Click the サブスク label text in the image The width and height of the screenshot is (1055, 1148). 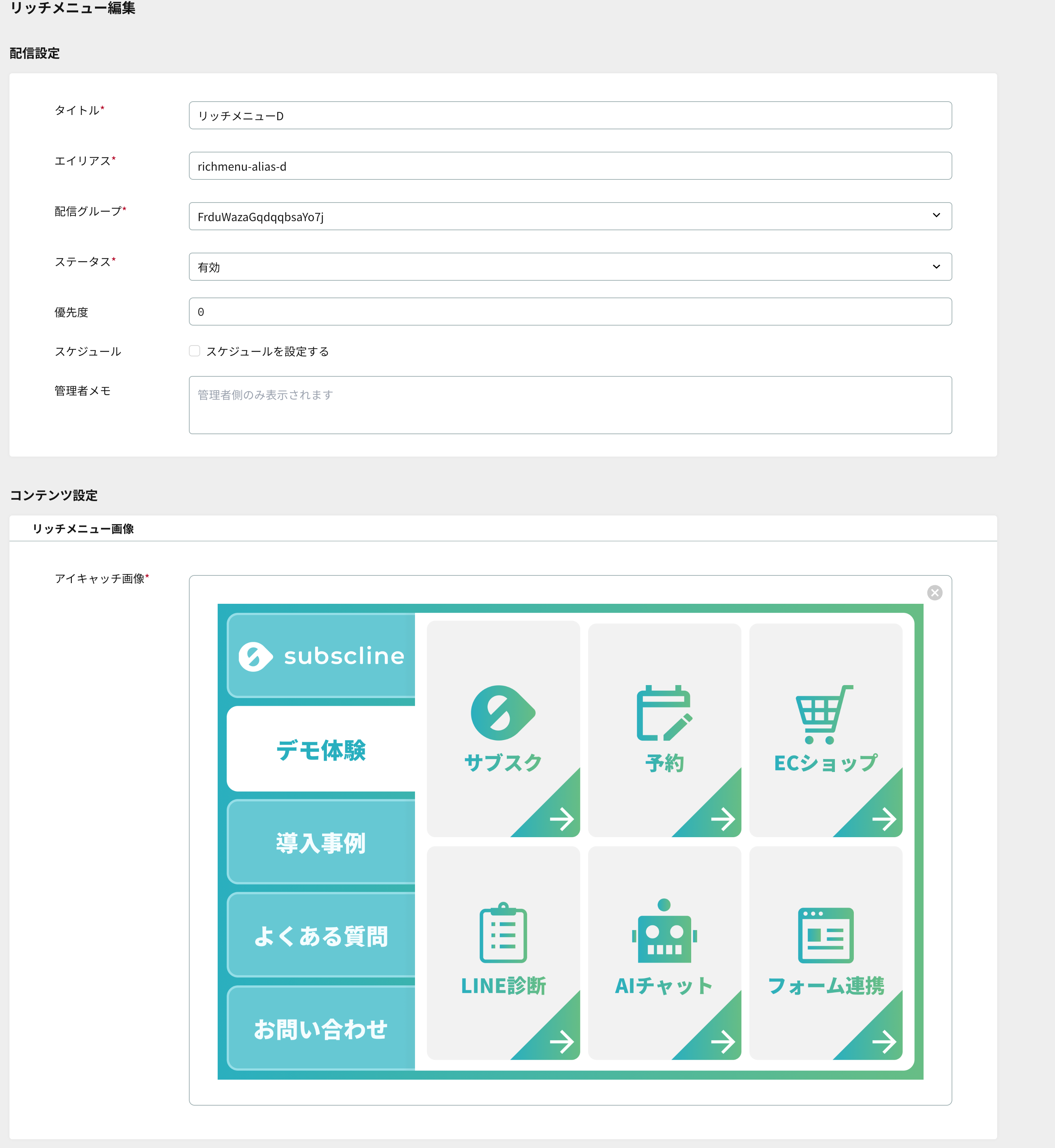[x=503, y=763]
